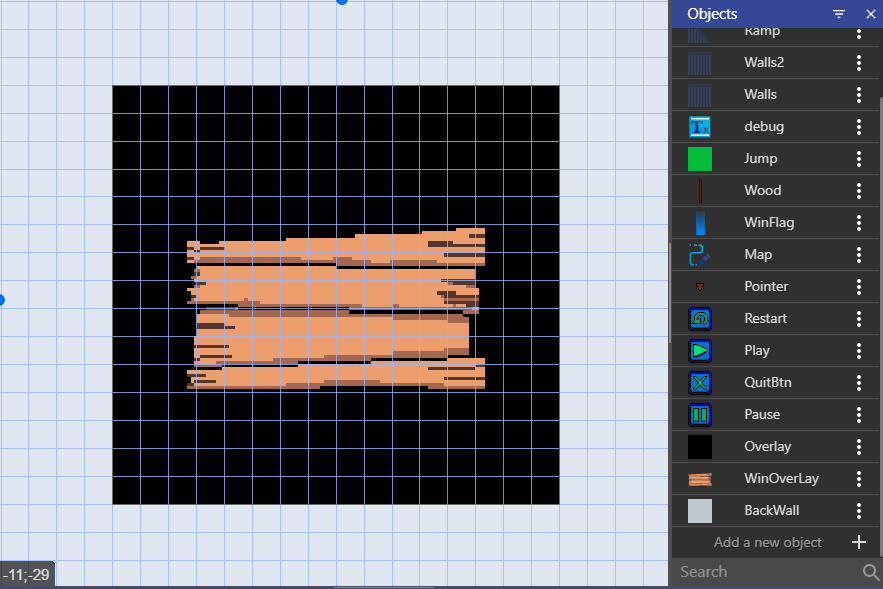Open the three-dot menu for Pointer
Image resolution: width=883 pixels, height=589 pixels.
coord(859,287)
